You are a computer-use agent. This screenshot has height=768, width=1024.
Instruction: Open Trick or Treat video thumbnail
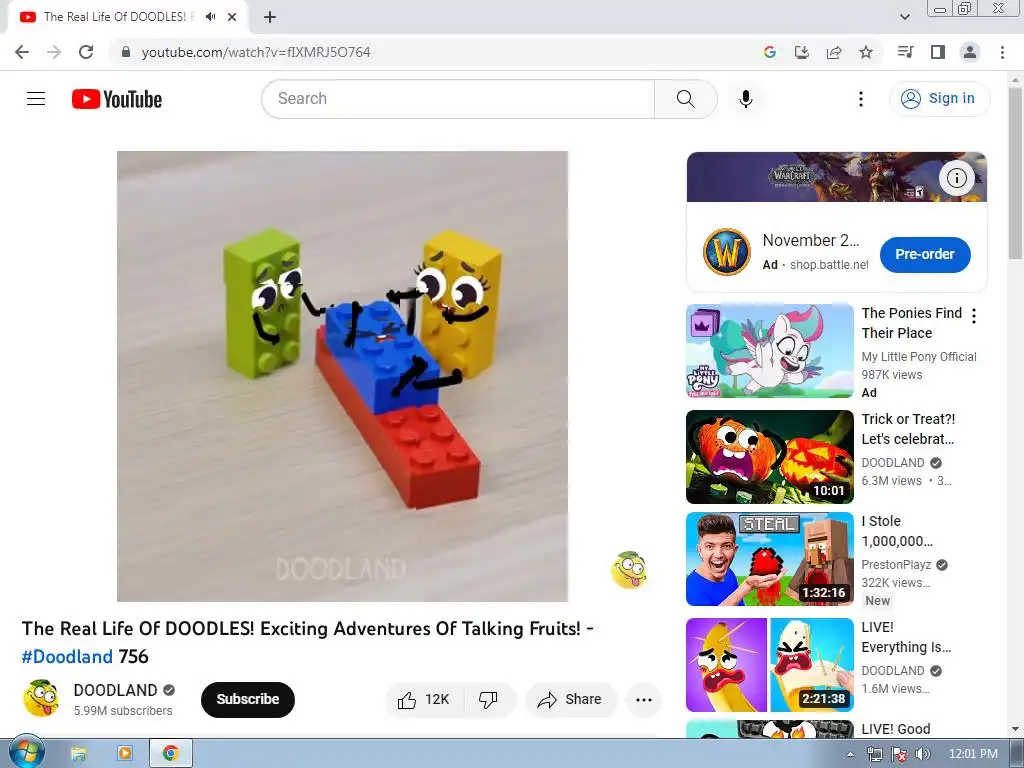769,456
